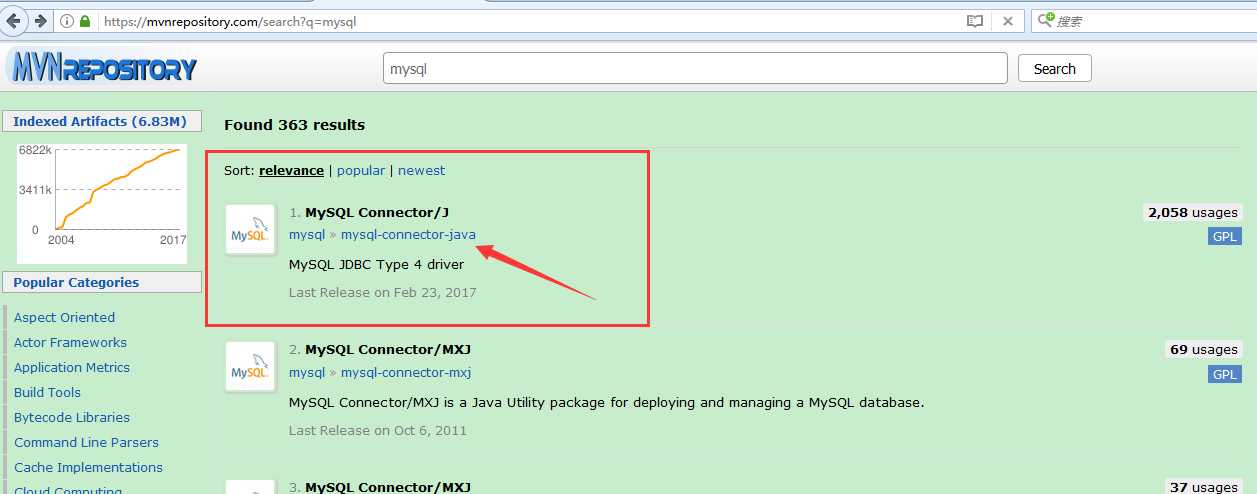Open Application Metrics category

tap(72, 367)
